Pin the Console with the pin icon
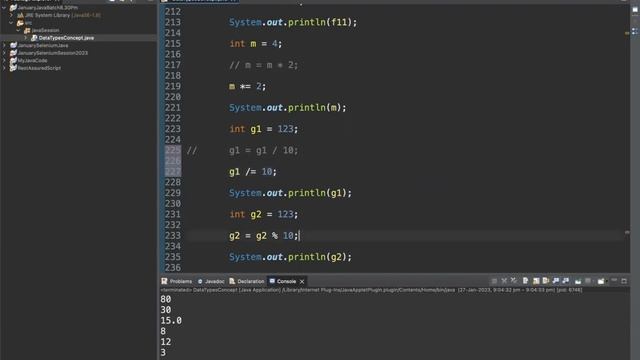Viewport: 640px width, 360px height. pos(578,281)
